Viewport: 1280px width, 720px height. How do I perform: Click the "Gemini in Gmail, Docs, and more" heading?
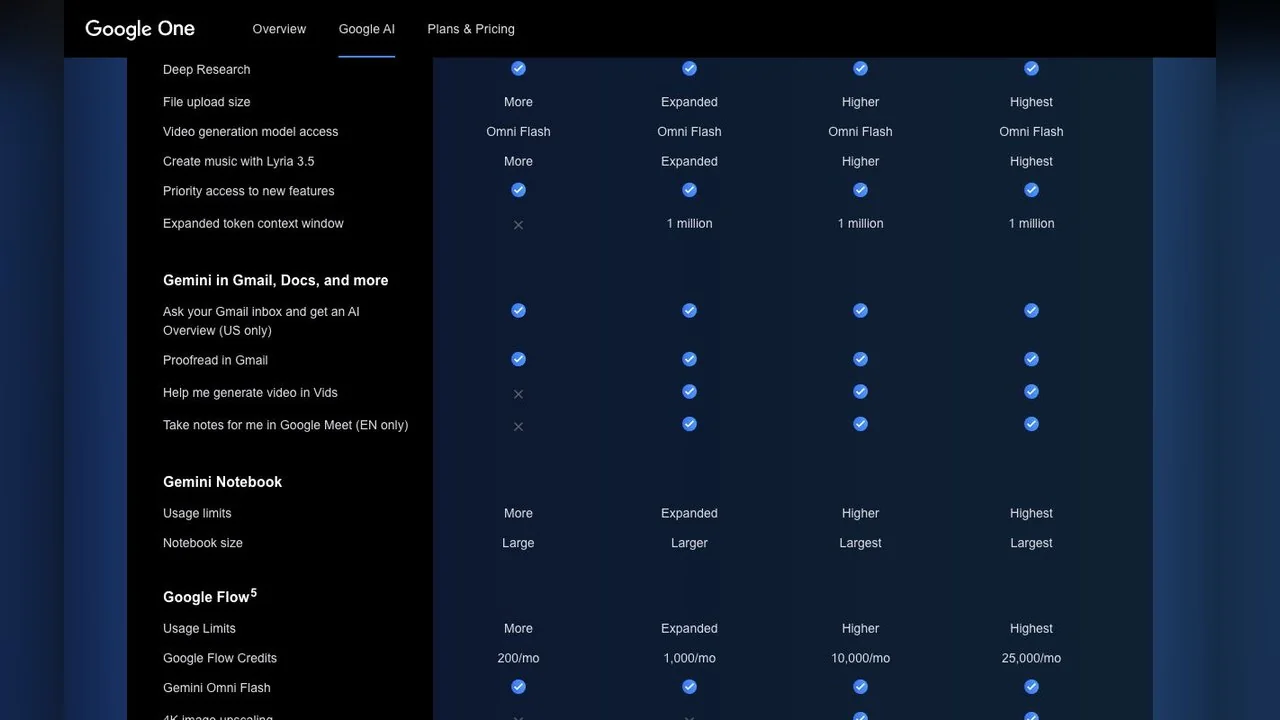pyautogui.click(x=275, y=281)
